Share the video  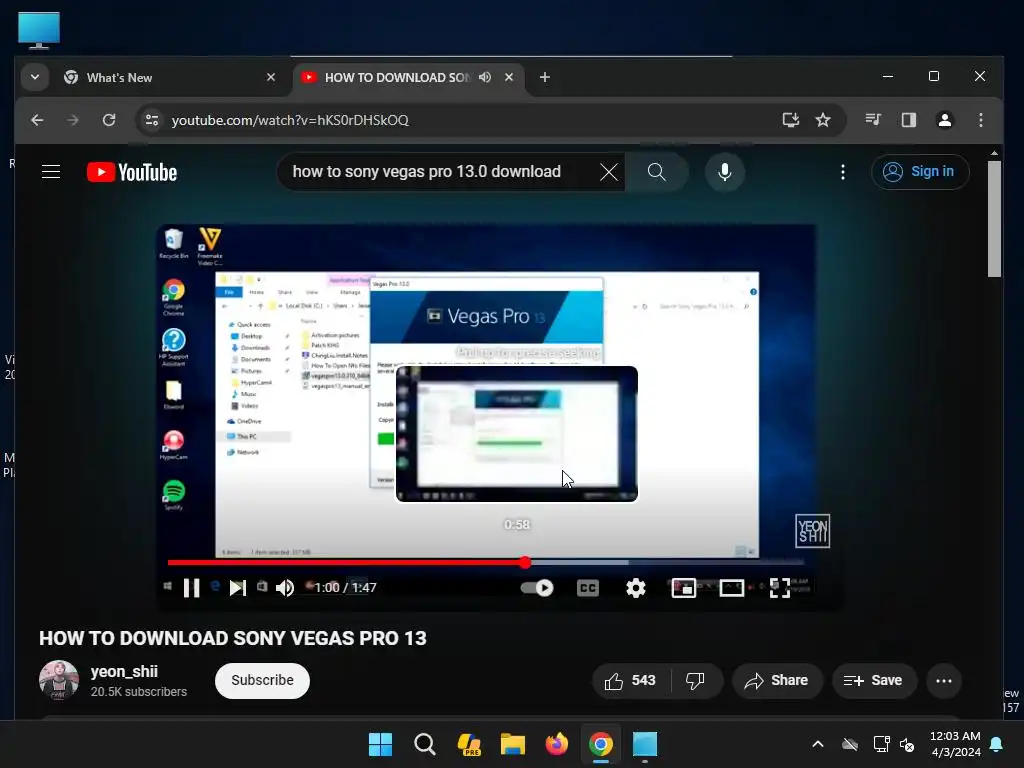(776, 680)
